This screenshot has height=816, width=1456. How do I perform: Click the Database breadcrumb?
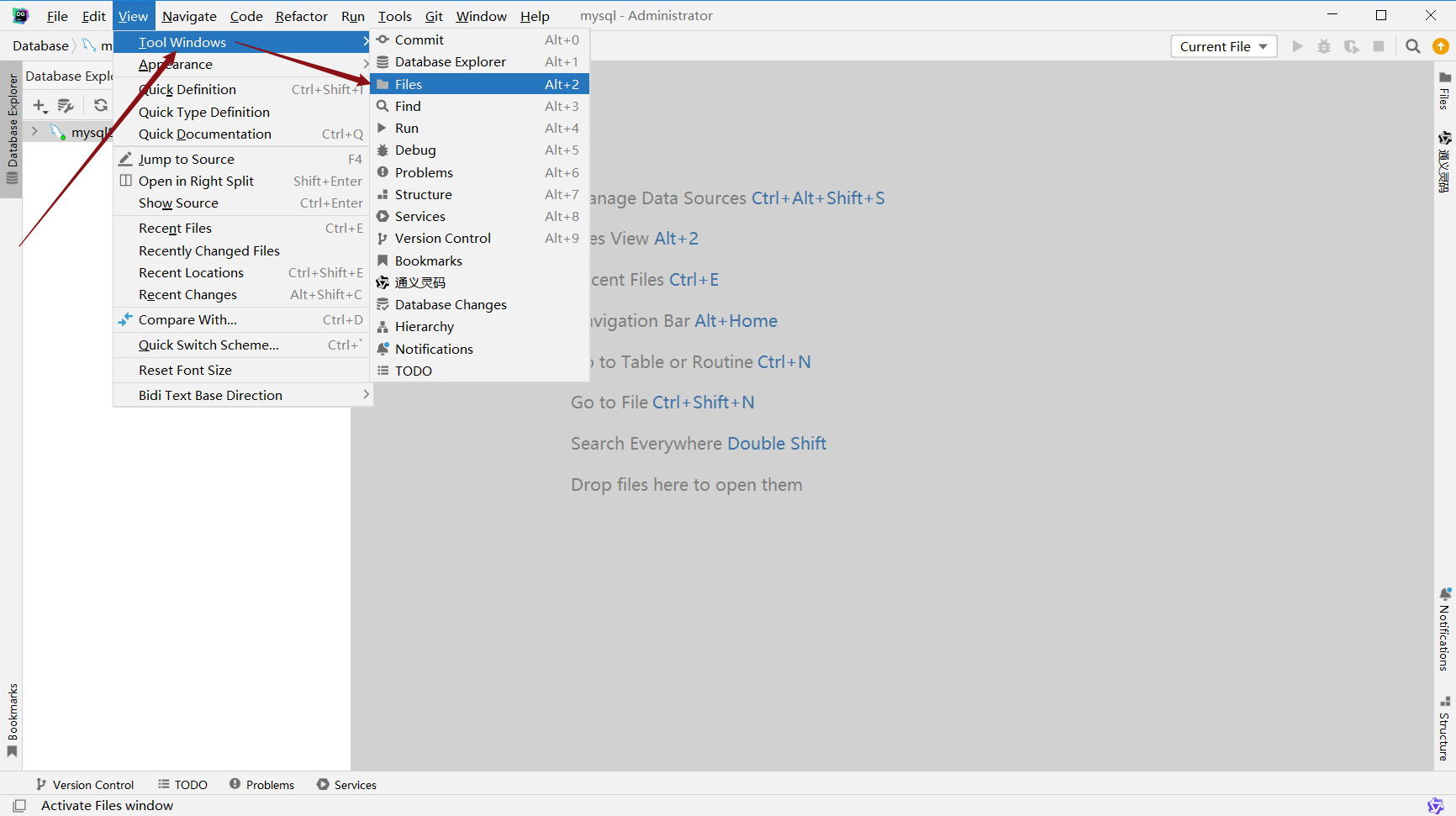(x=40, y=45)
